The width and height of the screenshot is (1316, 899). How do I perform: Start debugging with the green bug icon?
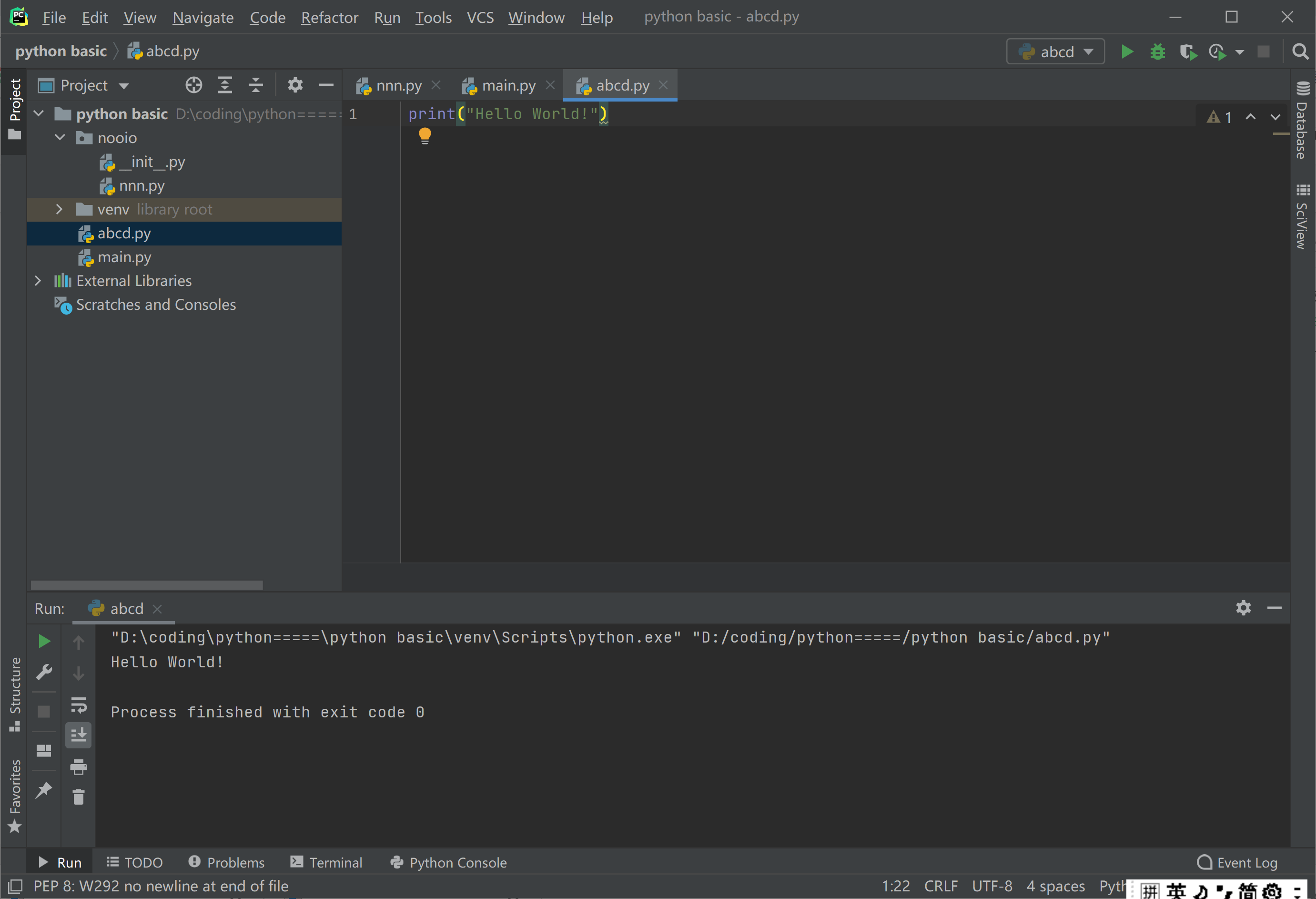tap(1157, 51)
